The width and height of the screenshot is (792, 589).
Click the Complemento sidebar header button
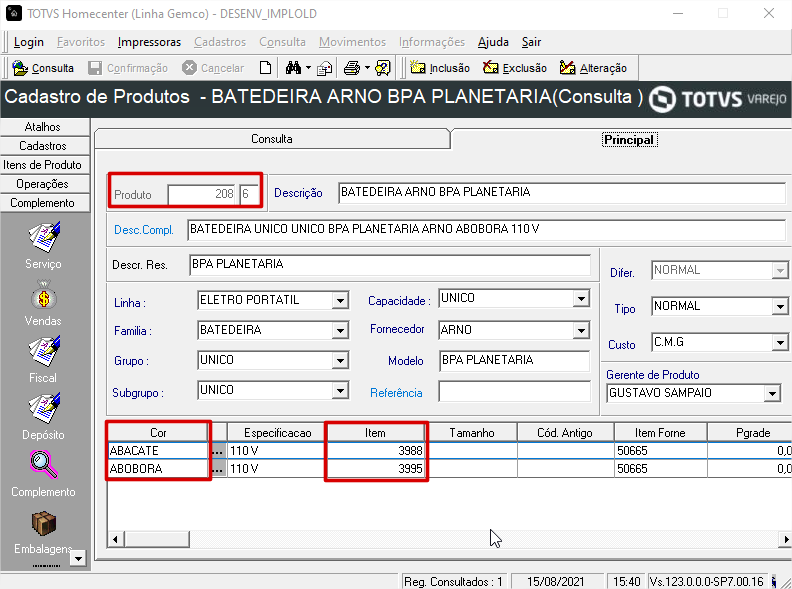45,203
